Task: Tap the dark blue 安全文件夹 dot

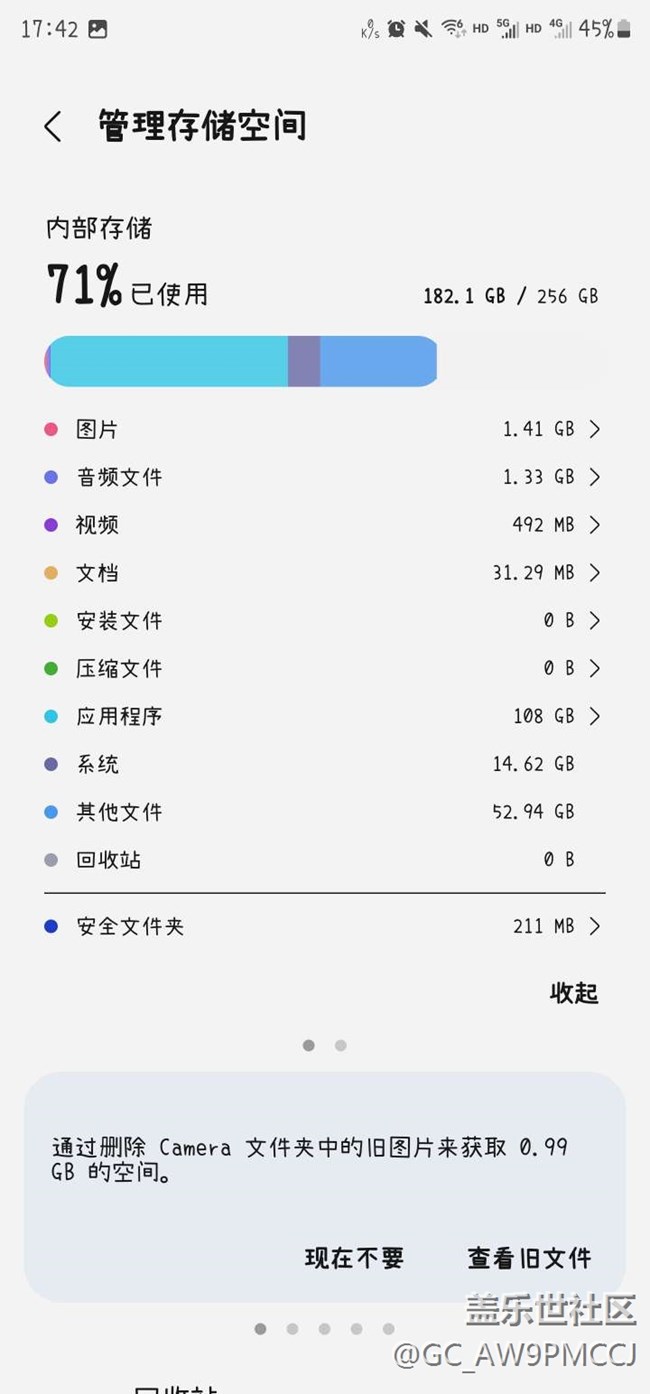Action: click(51, 927)
